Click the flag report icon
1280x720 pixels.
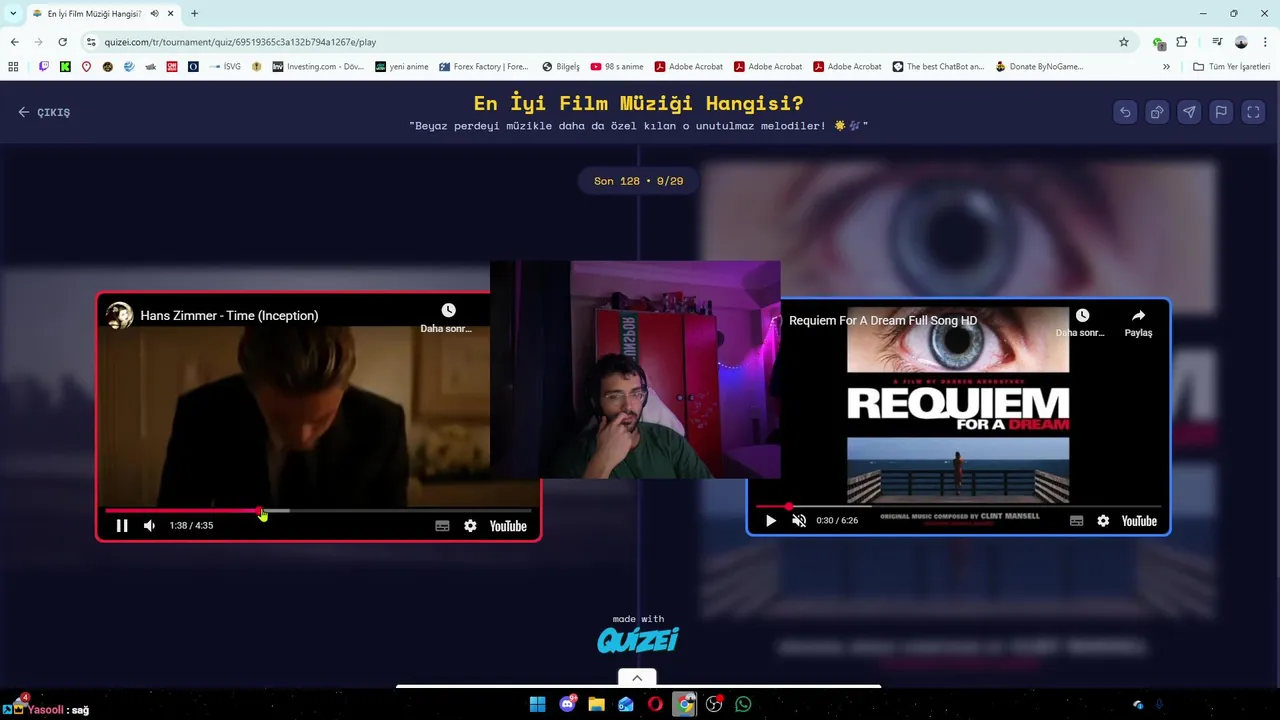tap(1221, 112)
